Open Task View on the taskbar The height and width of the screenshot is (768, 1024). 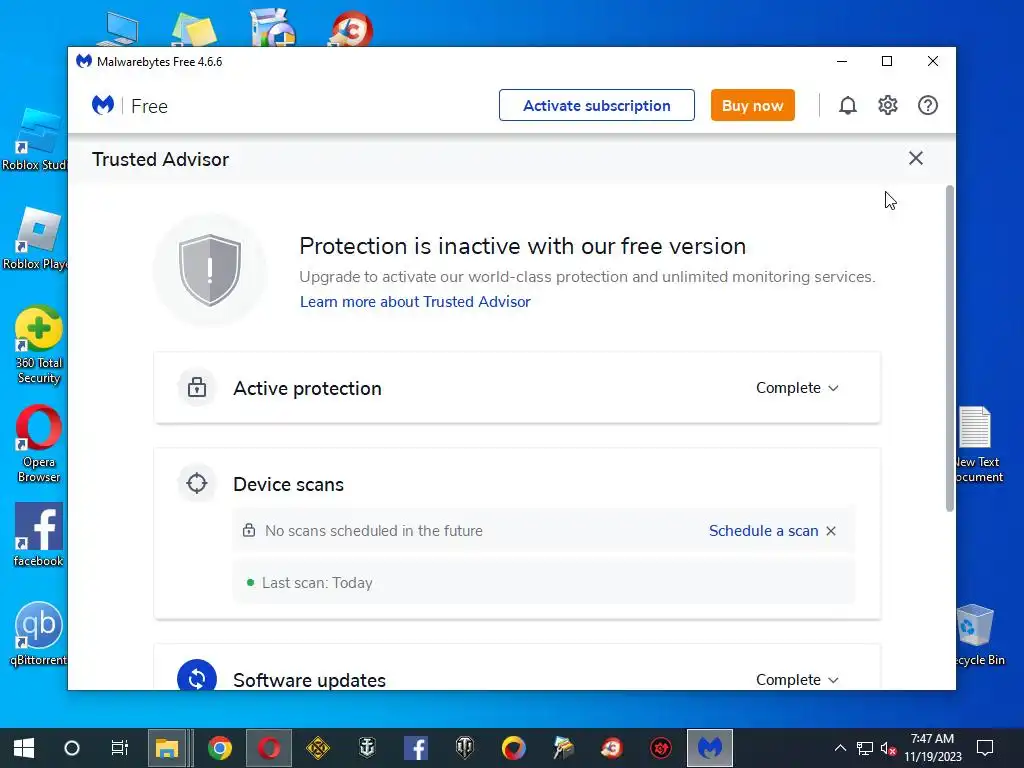pyautogui.click(x=120, y=748)
